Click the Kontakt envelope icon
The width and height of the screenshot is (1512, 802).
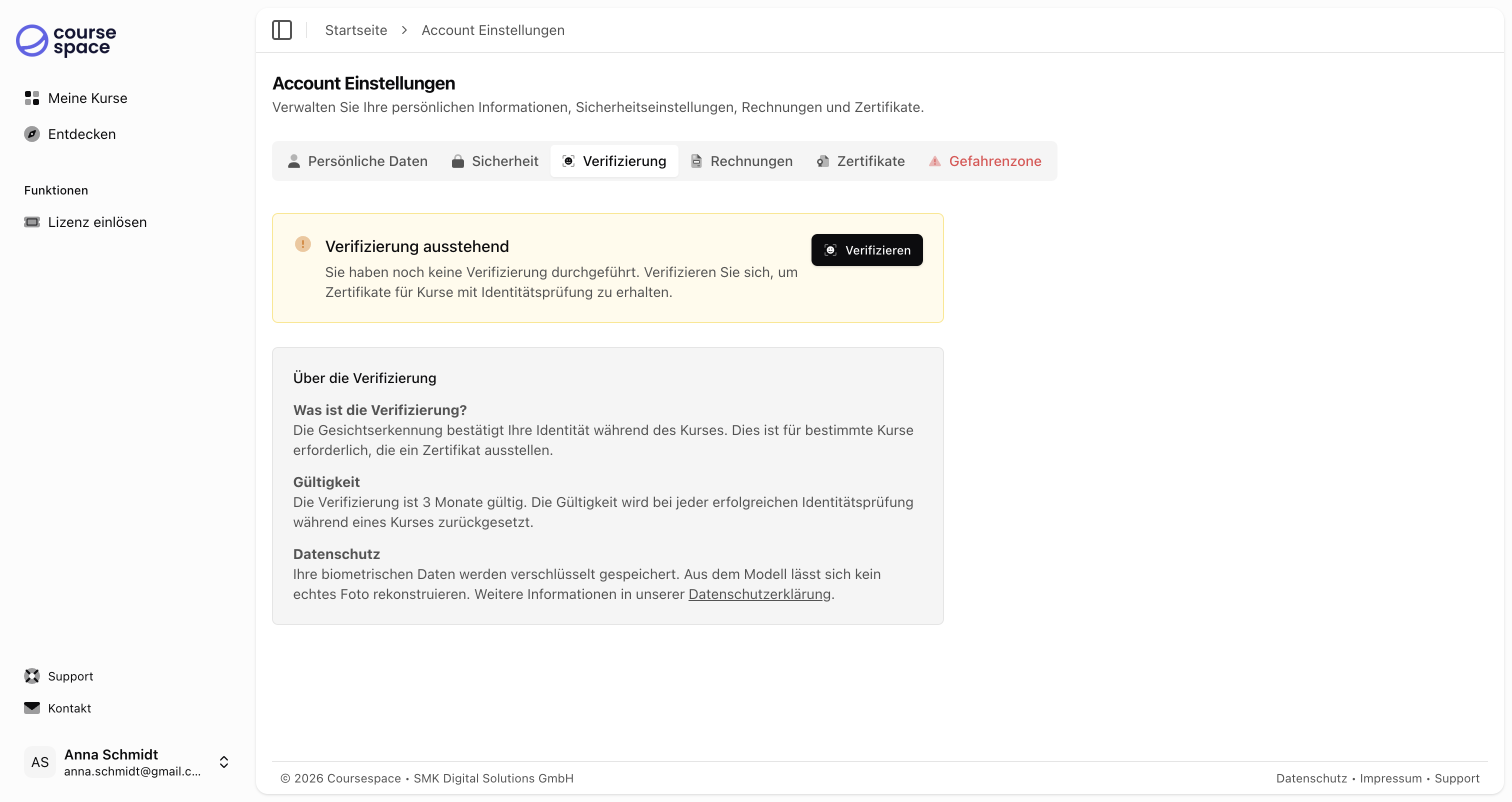coord(32,708)
